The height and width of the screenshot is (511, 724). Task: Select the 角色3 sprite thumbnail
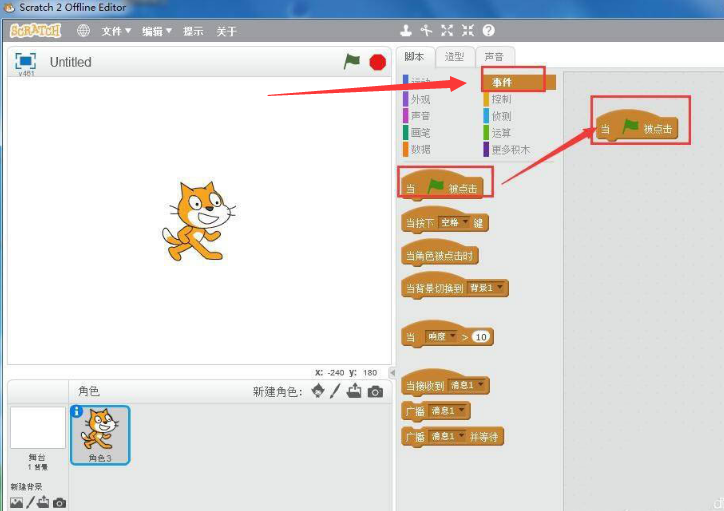(x=100, y=435)
